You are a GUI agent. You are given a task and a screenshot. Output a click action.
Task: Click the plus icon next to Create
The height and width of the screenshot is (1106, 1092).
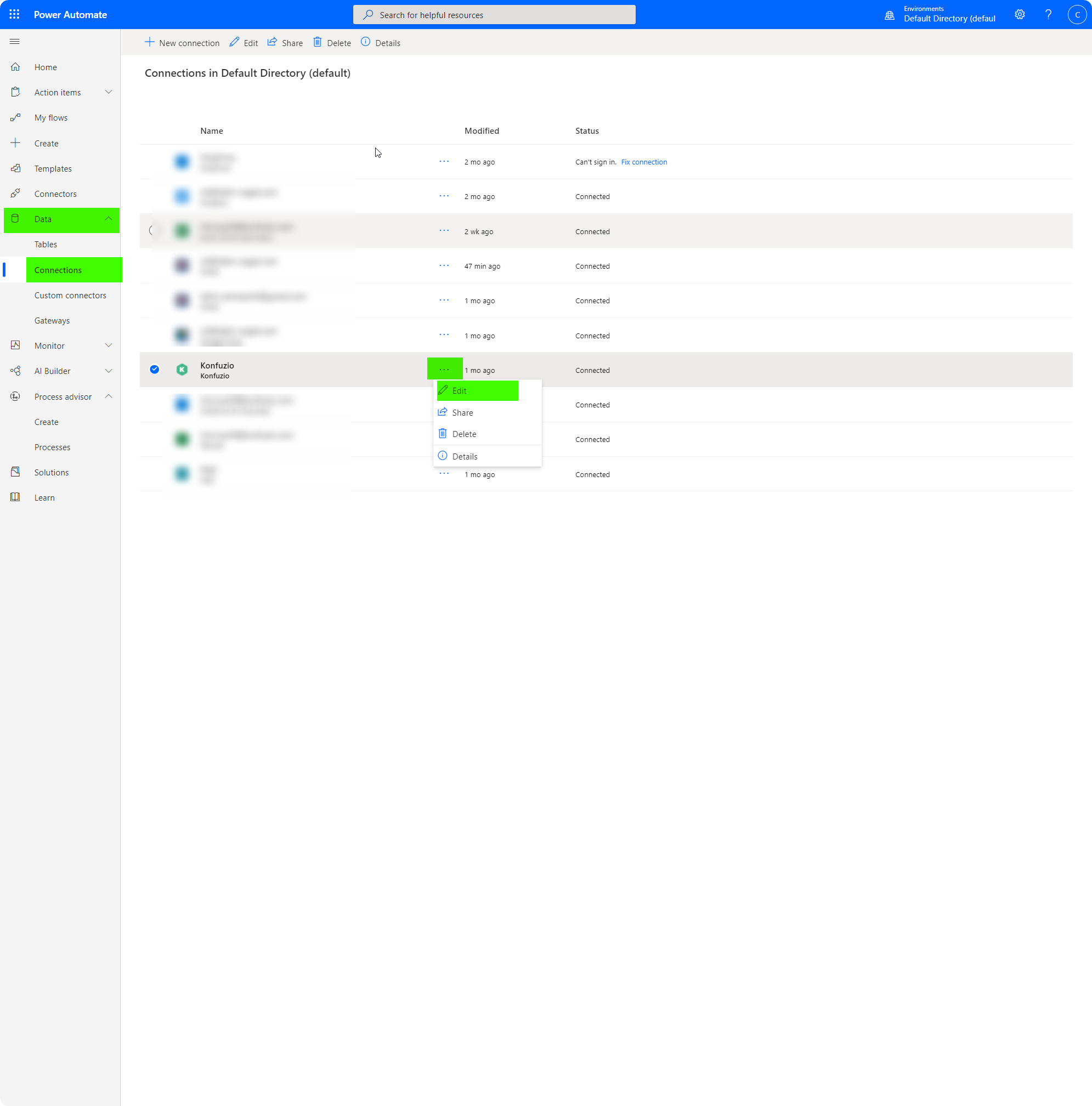15,143
